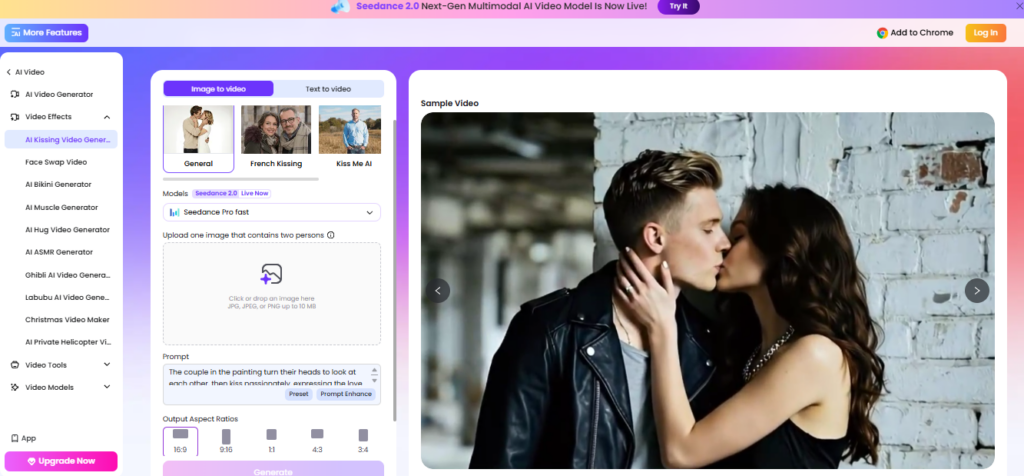Select the 16:9 aspect ratio

[x=180, y=441]
